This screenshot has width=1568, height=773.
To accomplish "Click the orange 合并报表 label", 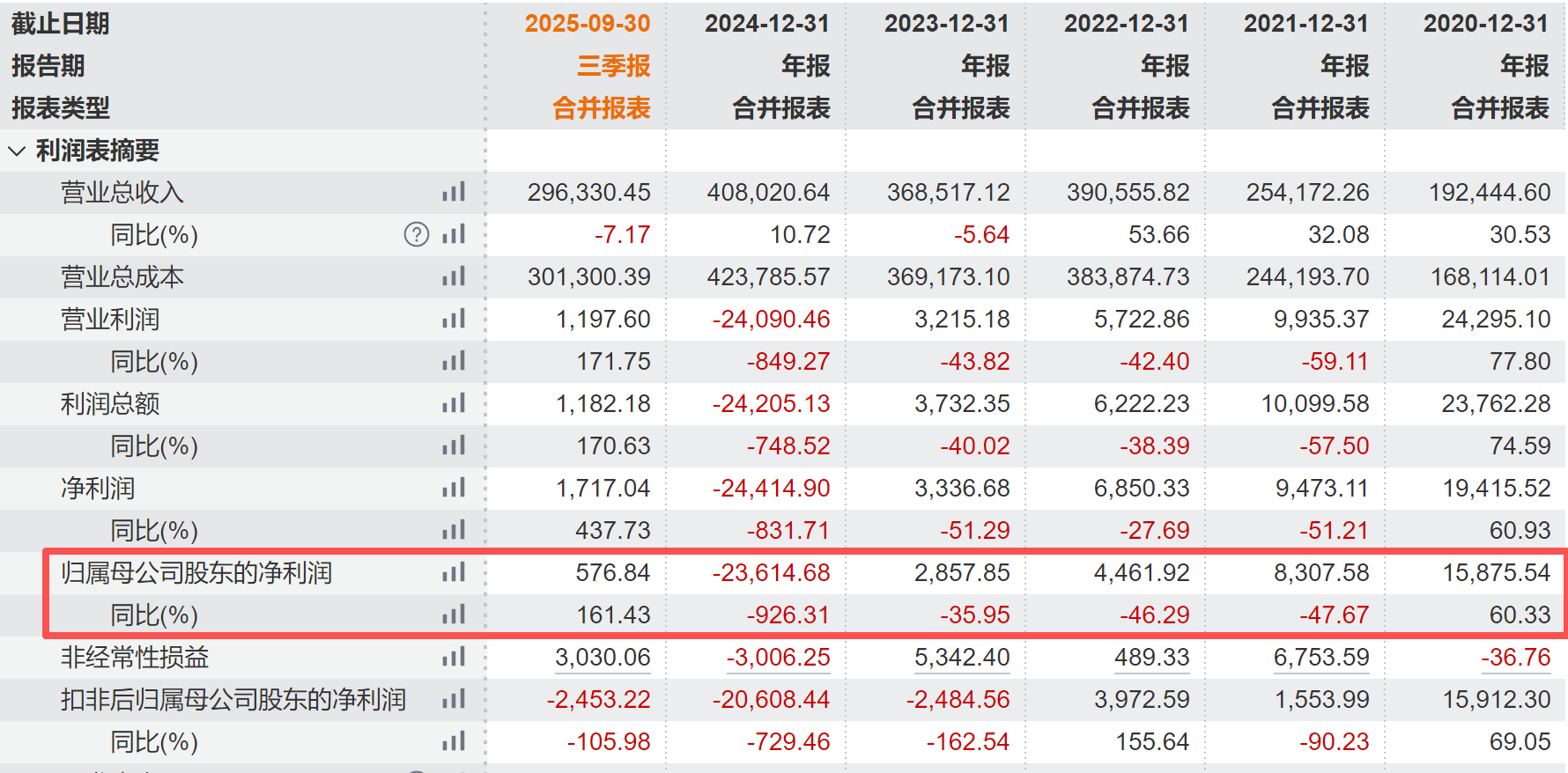I will (601, 107).
